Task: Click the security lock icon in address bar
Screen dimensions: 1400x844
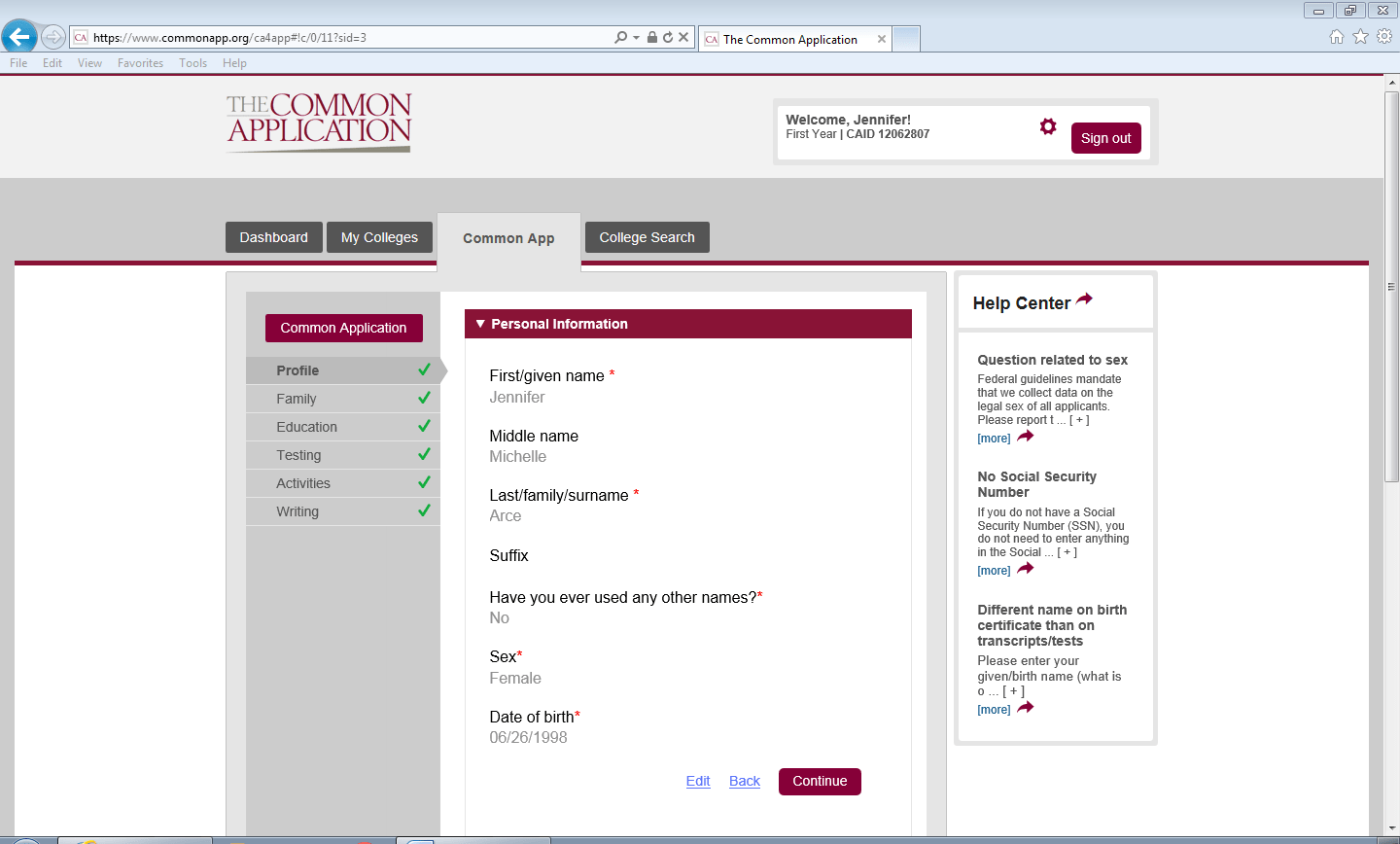Action: (652, 38)
